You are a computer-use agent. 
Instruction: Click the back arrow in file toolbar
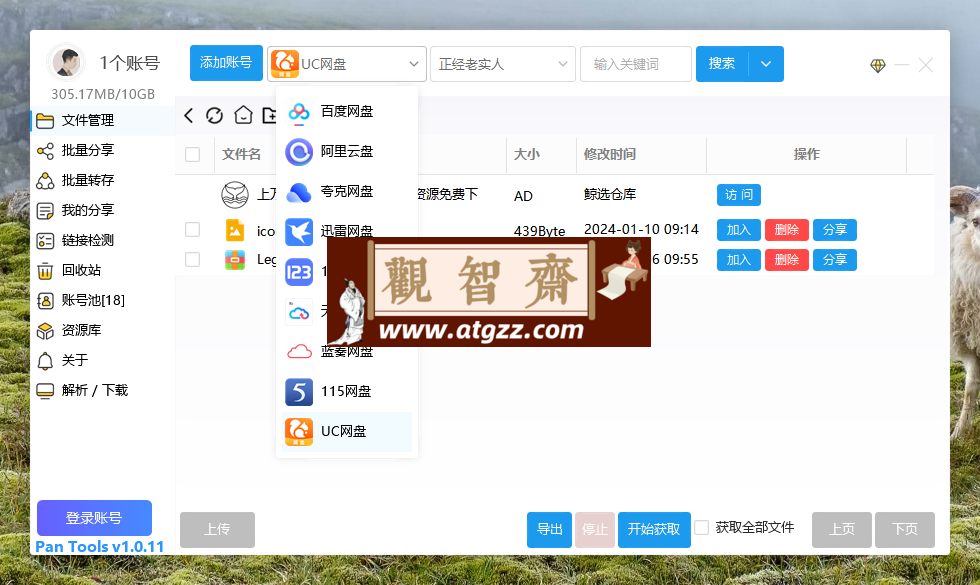pos(188,115)
